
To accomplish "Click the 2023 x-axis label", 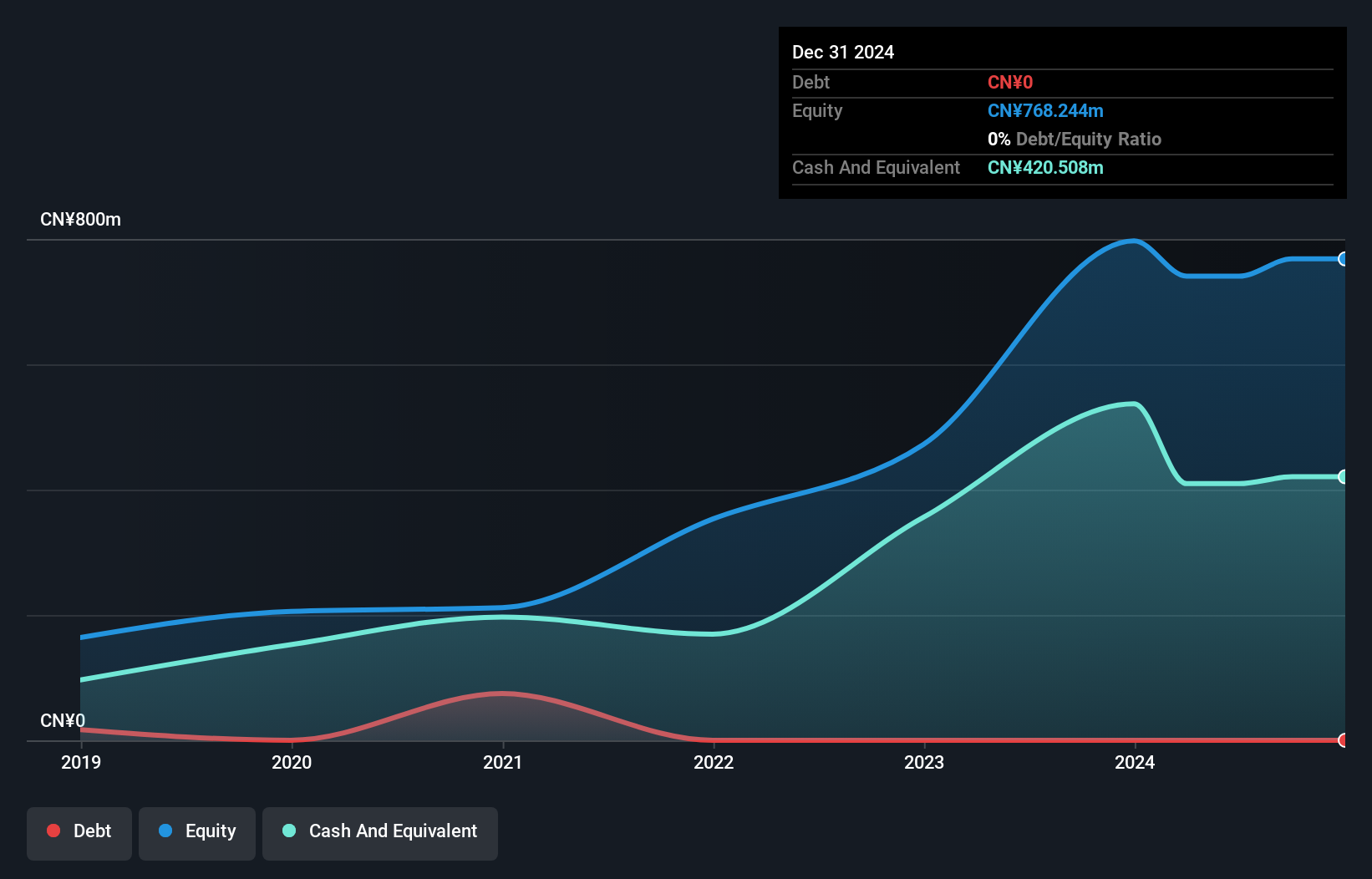I will pyautogui.click(x=924, y=762).
